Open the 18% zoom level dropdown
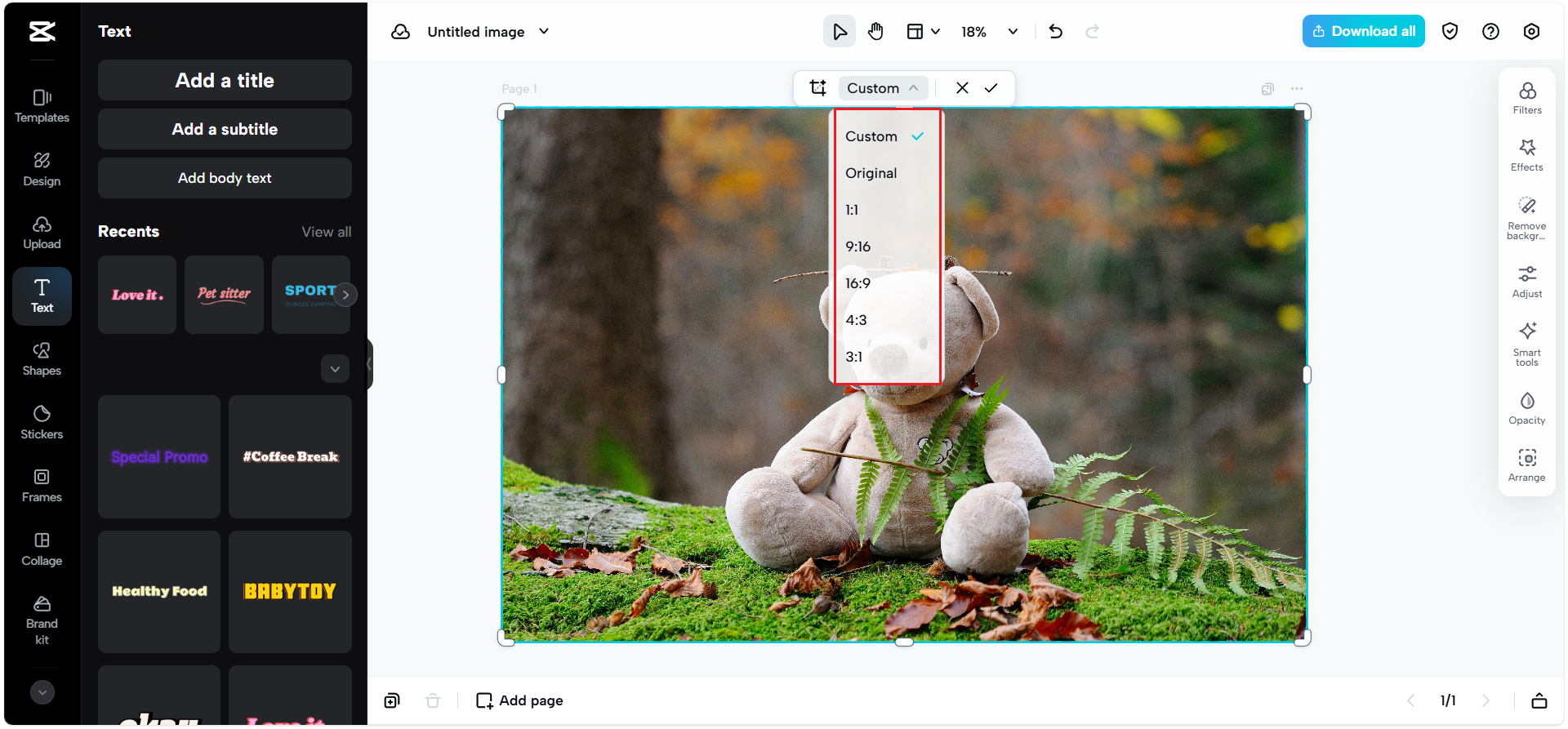The height and width of the screenshot is (729, 1568). point(989,32)
